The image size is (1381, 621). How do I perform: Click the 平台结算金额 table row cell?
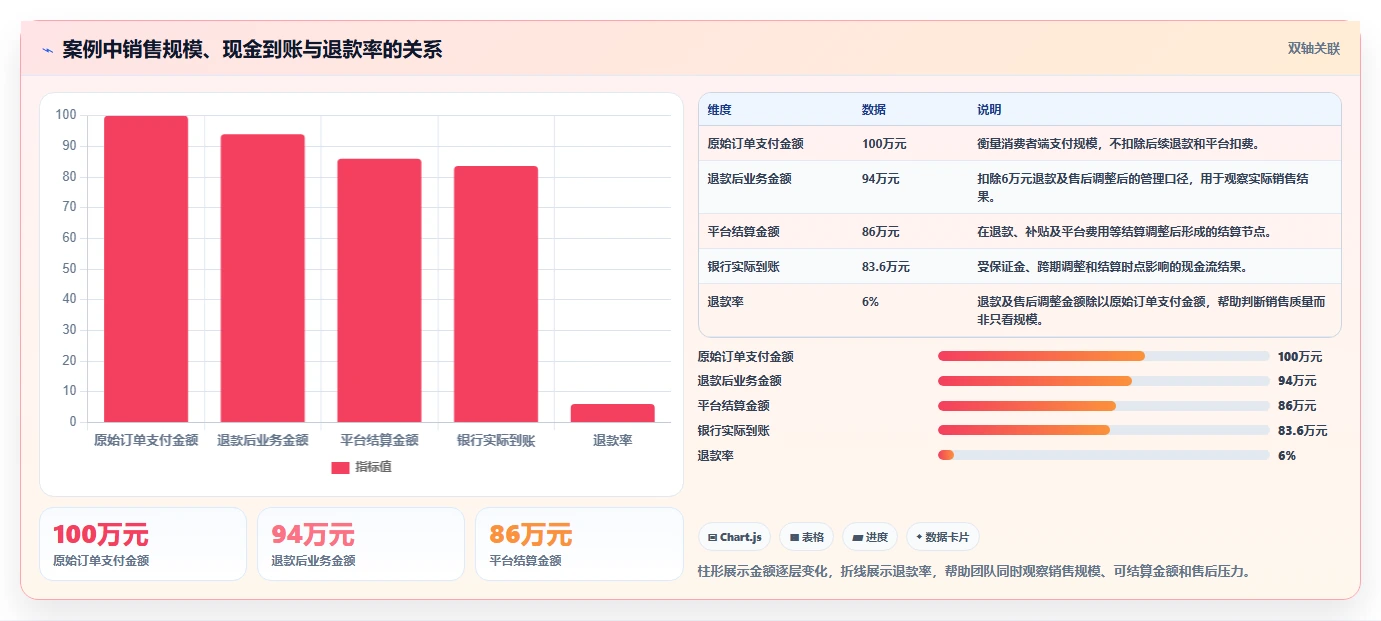point(743,232)
